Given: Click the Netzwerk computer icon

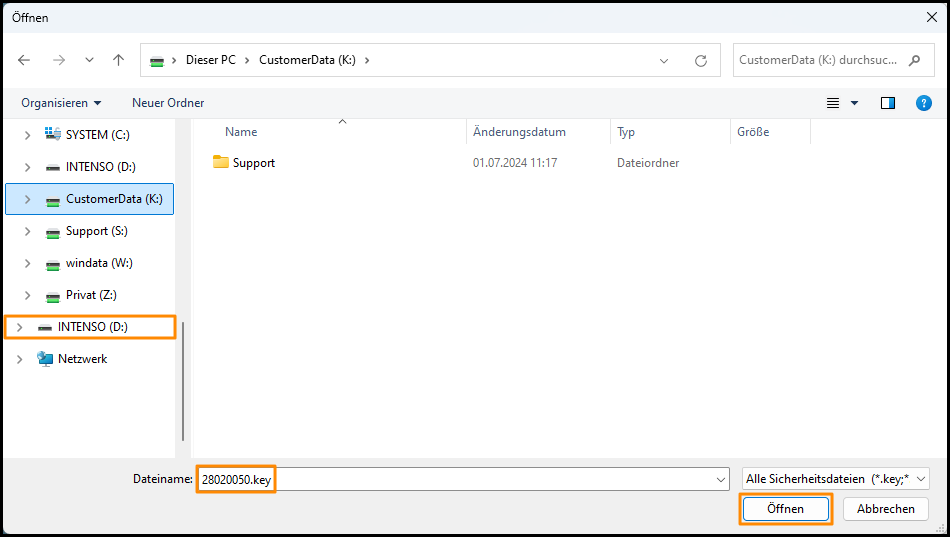Looking at the screenshot, I should click(x=45, y=359).
